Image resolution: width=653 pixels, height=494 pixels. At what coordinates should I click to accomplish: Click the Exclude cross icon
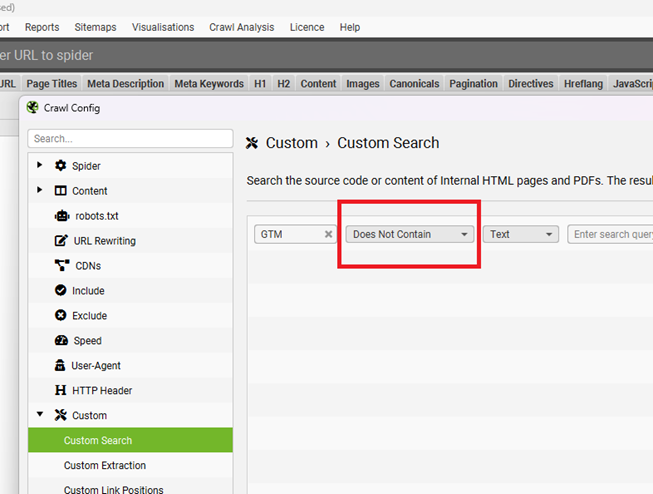[60, 315]
